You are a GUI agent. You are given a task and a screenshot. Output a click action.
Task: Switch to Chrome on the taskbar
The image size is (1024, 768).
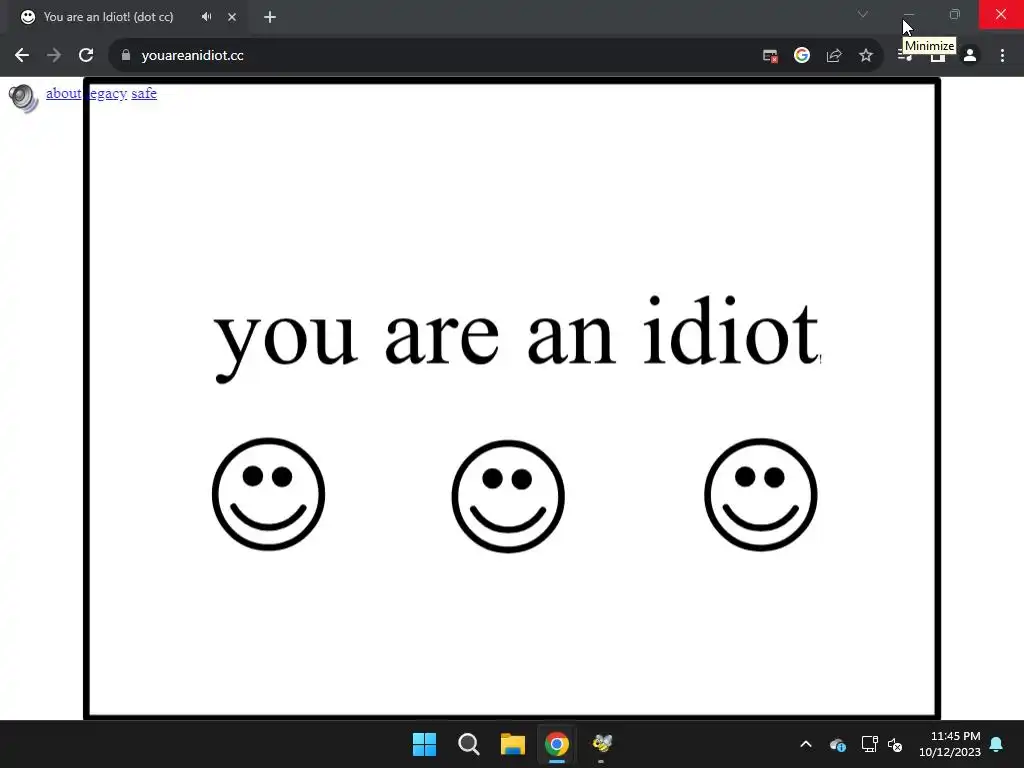click(x=556, y=744)
